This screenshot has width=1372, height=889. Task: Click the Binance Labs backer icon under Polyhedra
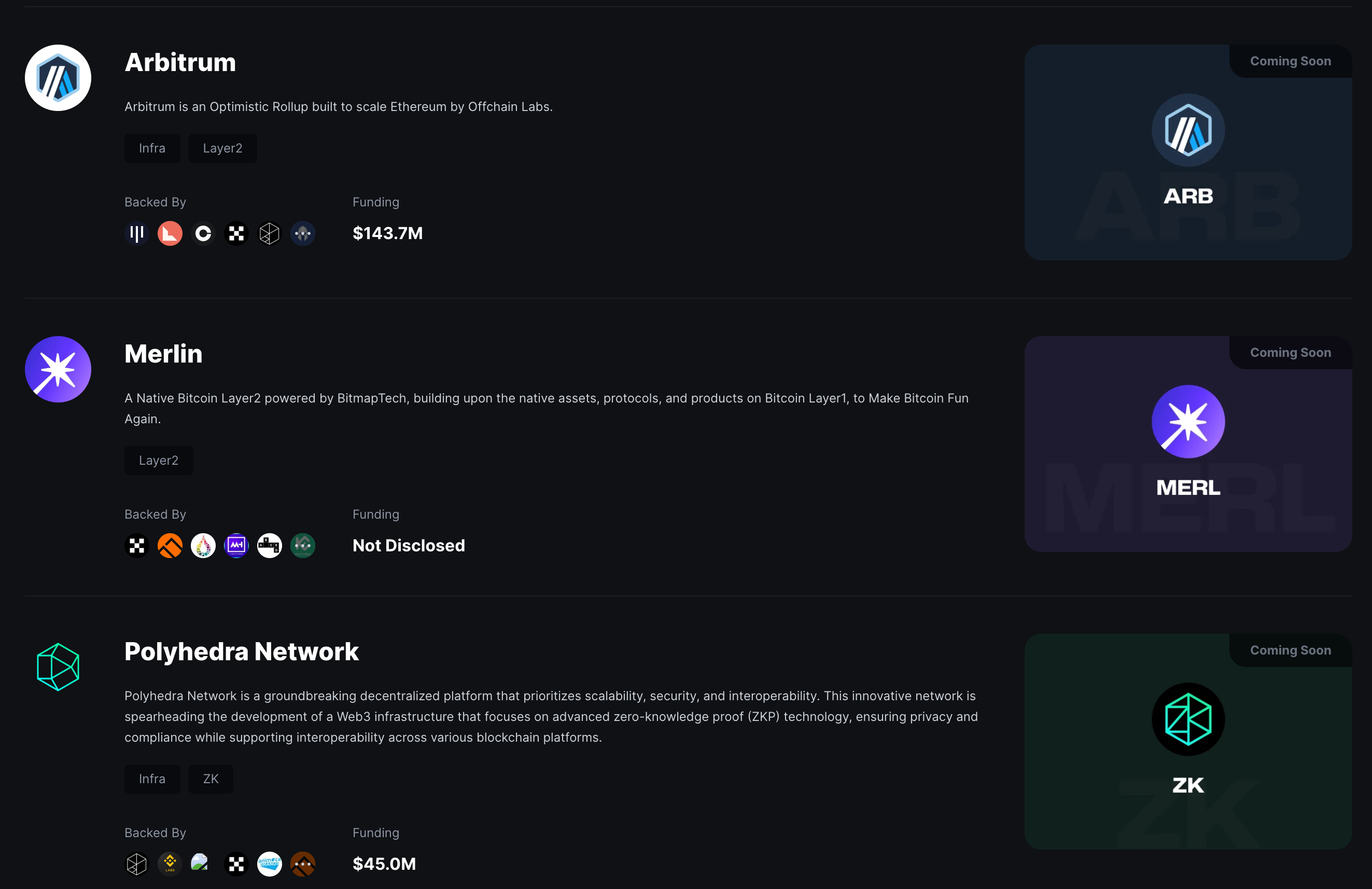click(x=170, y=864)
